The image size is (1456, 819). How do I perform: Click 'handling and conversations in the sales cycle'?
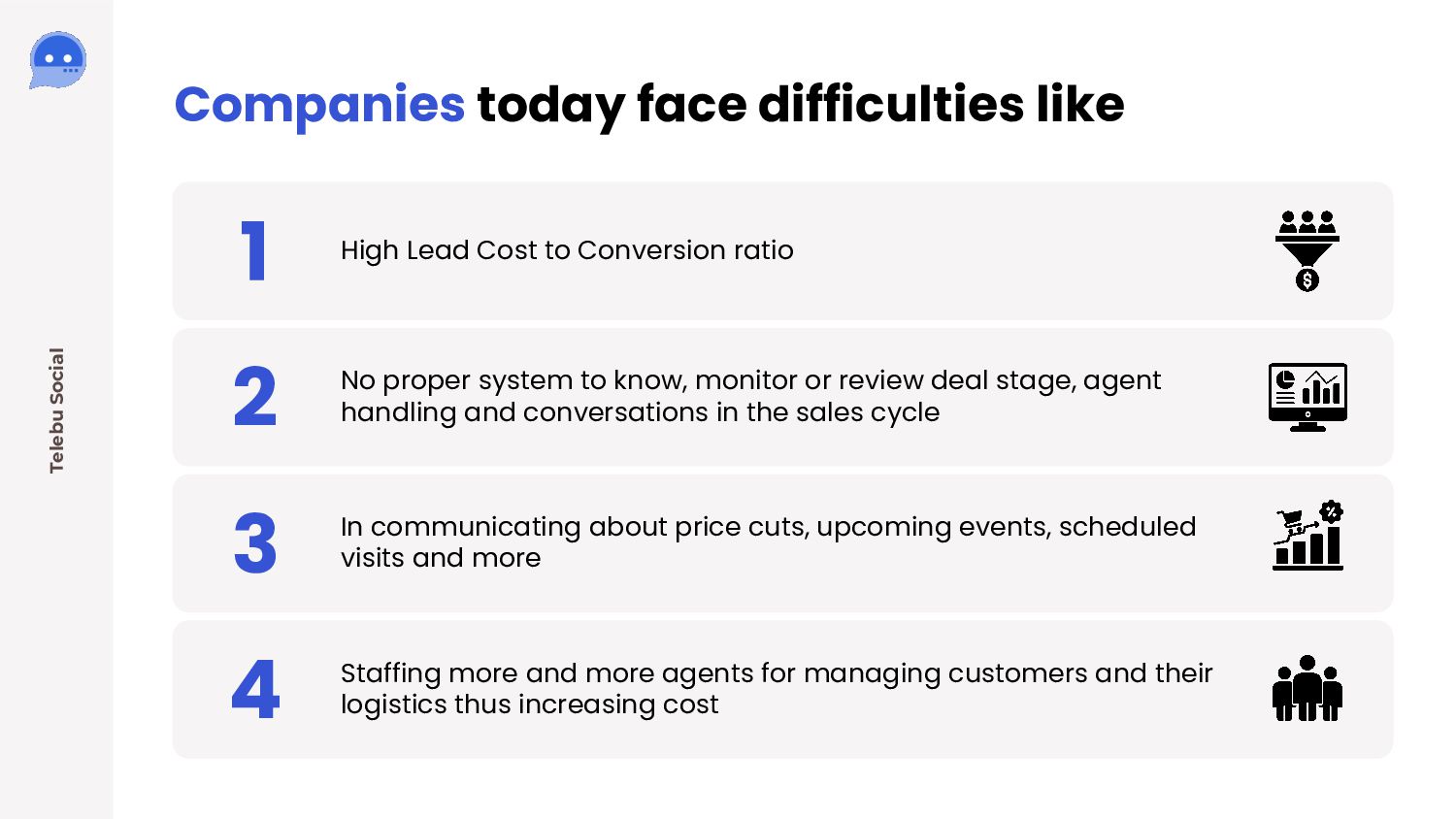640,412
